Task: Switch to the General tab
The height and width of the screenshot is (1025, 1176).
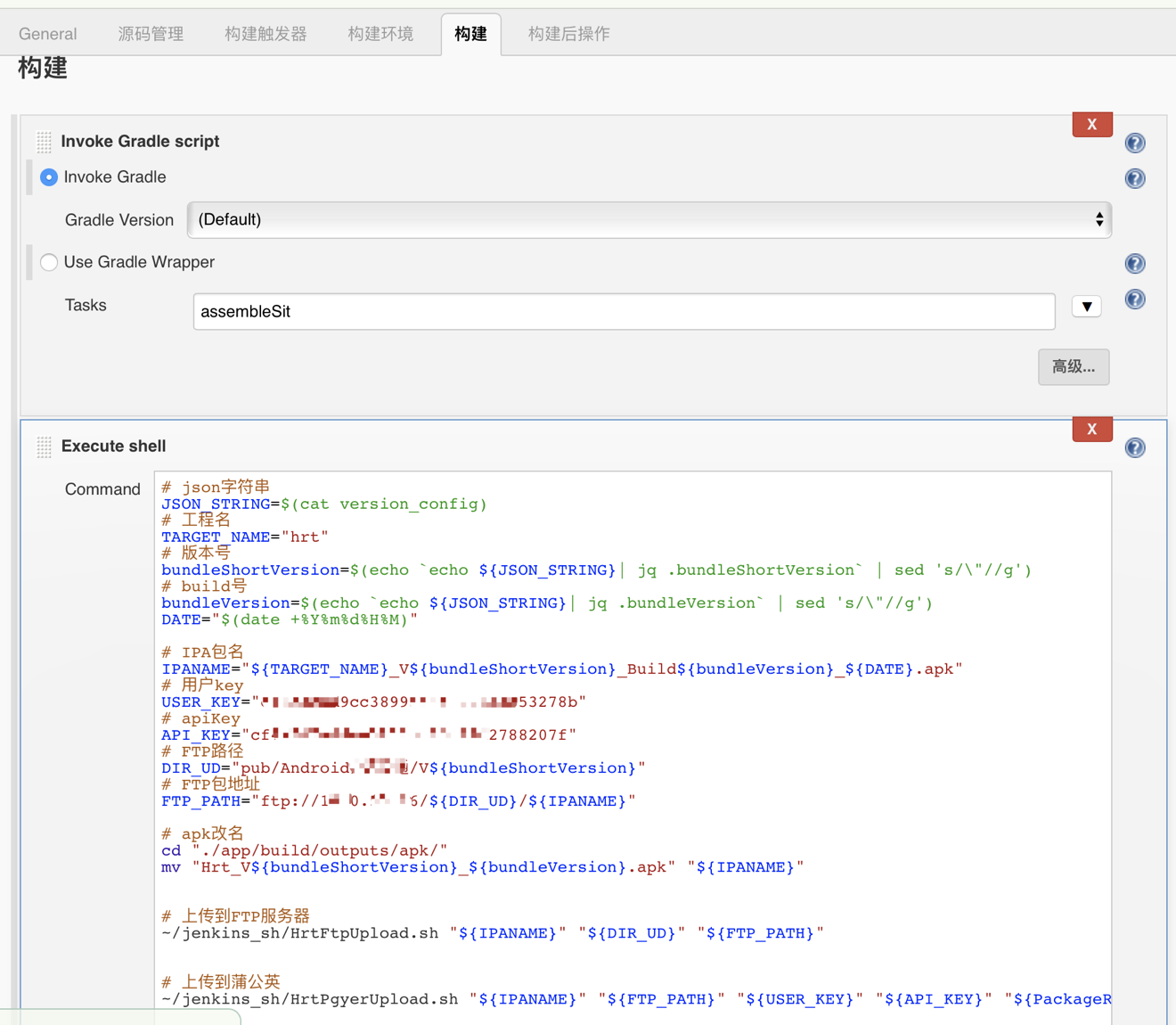Action: (x=48, y=34)
